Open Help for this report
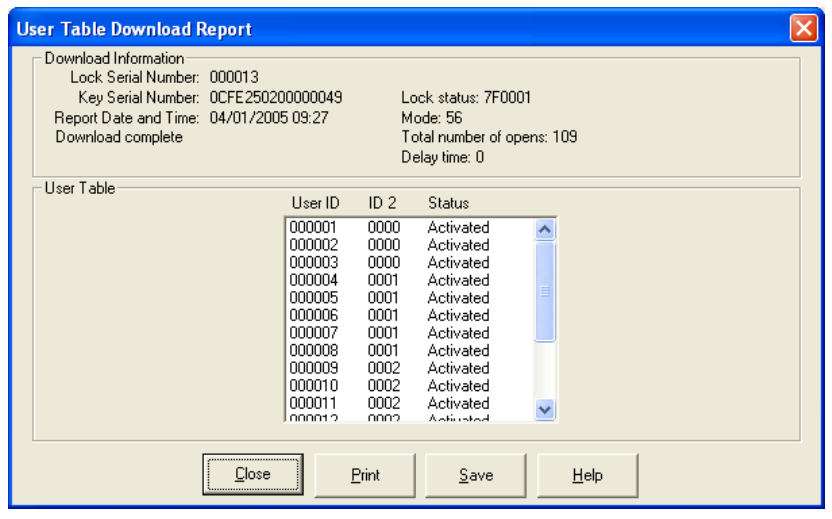 point(587,475)
